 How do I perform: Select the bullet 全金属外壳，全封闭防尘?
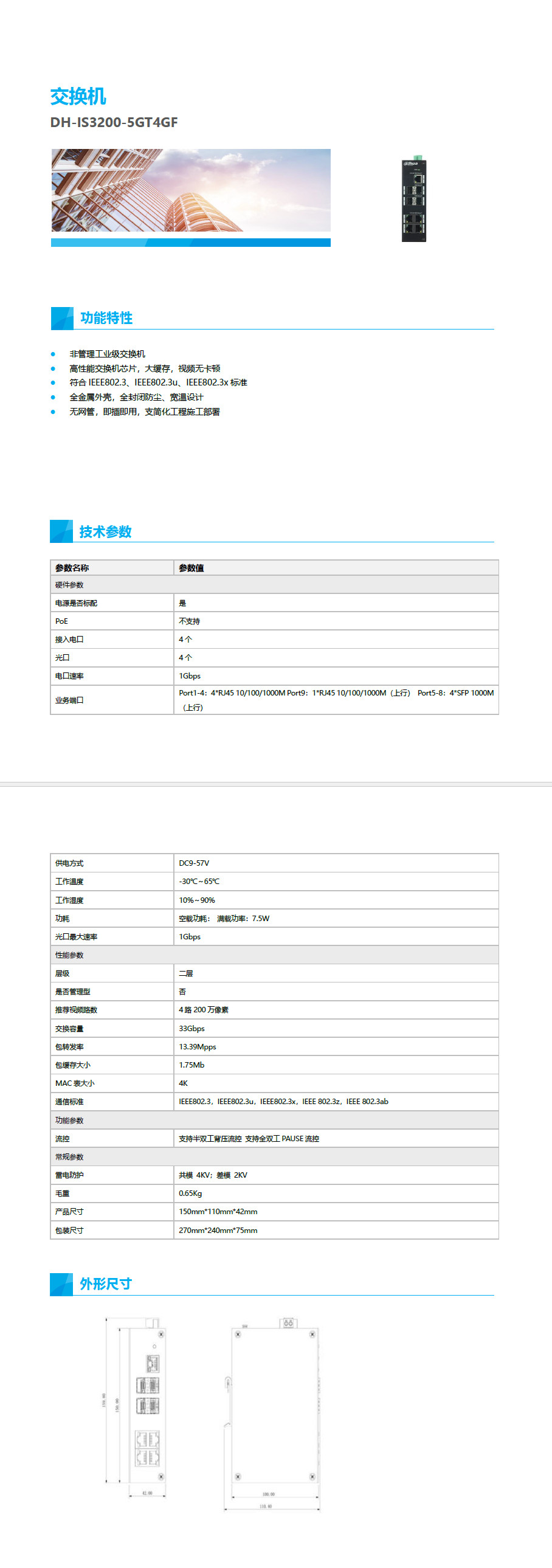pyautogui.click(x=136, y=397)
